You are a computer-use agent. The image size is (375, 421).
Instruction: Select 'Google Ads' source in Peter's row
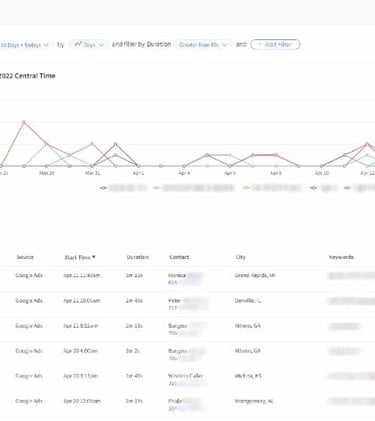[29, 301]
